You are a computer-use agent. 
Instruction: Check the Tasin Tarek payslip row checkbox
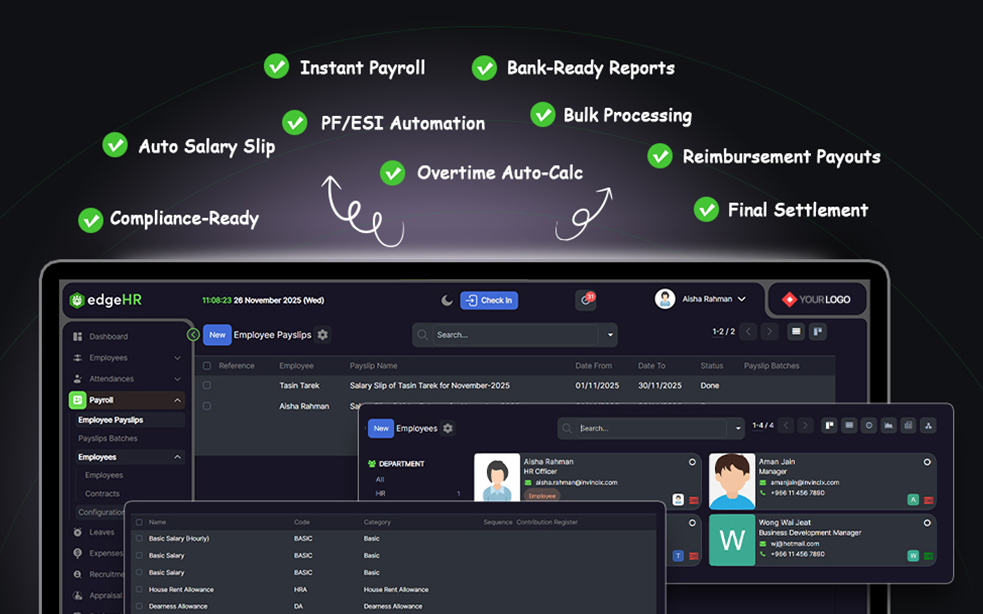pos(207,385)
